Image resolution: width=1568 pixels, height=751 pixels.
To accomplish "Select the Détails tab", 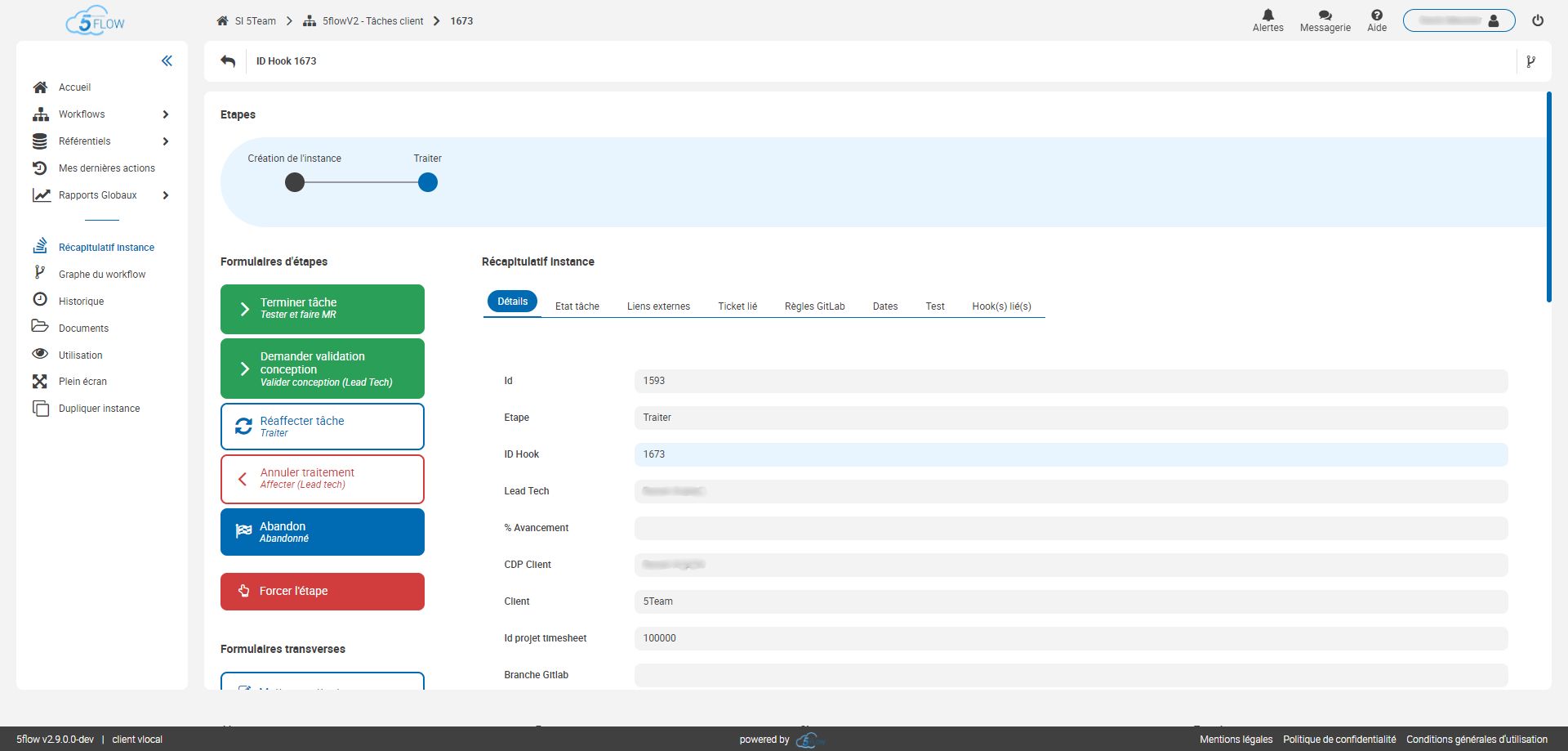I will click(513, 302).
